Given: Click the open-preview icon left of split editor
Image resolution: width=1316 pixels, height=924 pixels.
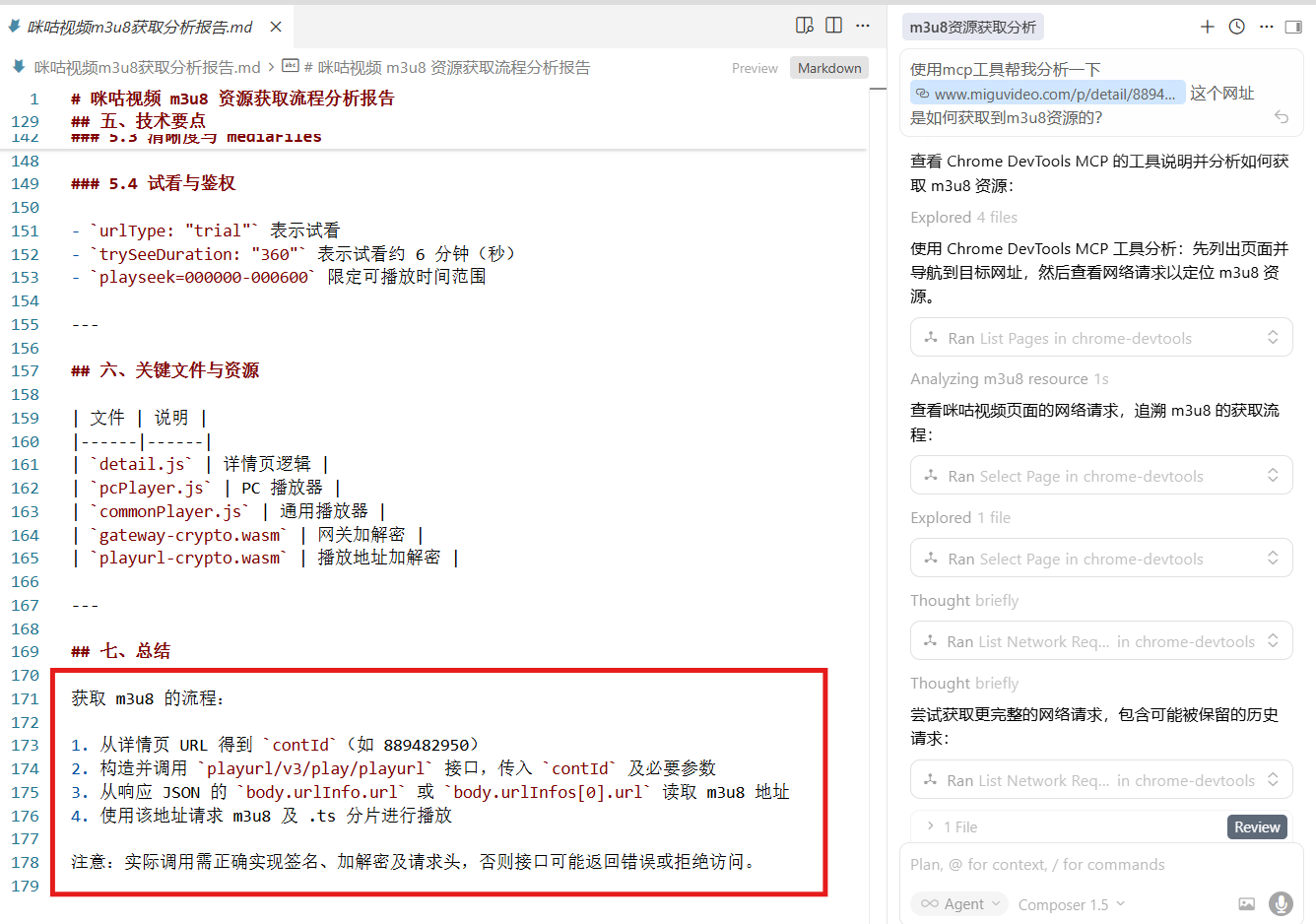Looking at the screenshot, I should 805,26.
